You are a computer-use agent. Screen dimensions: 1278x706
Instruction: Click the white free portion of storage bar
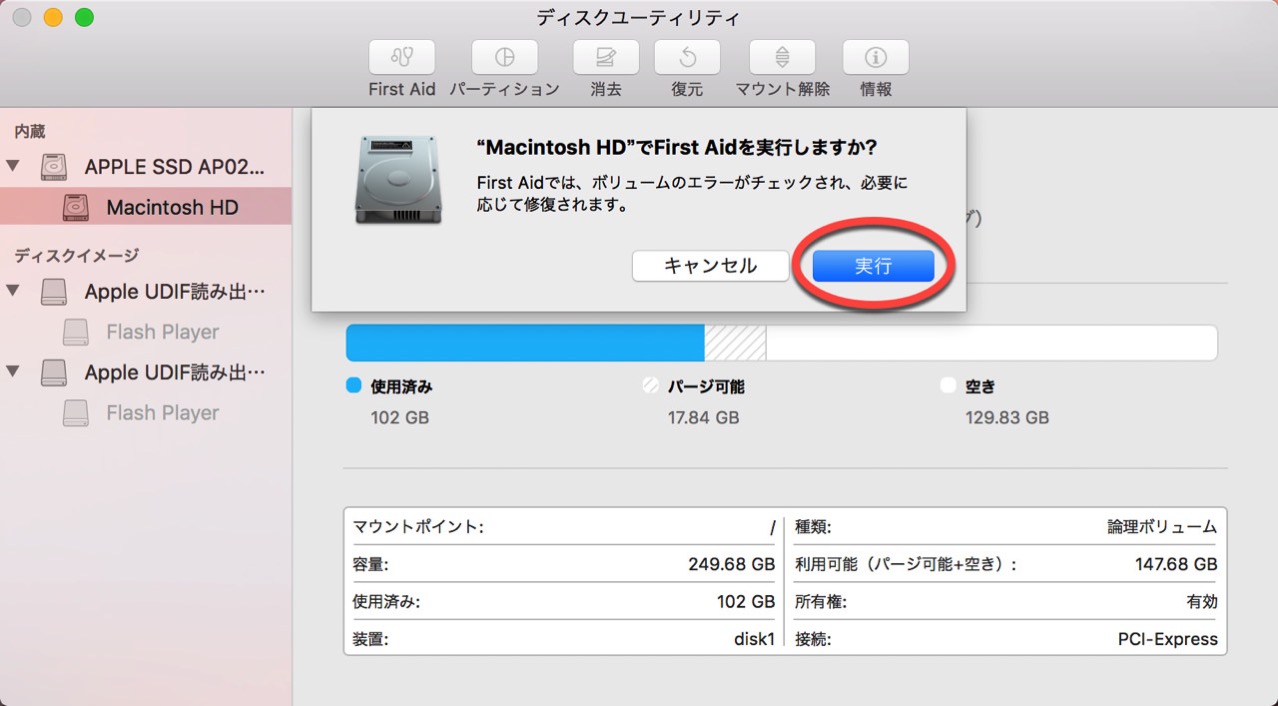(991, 342)
